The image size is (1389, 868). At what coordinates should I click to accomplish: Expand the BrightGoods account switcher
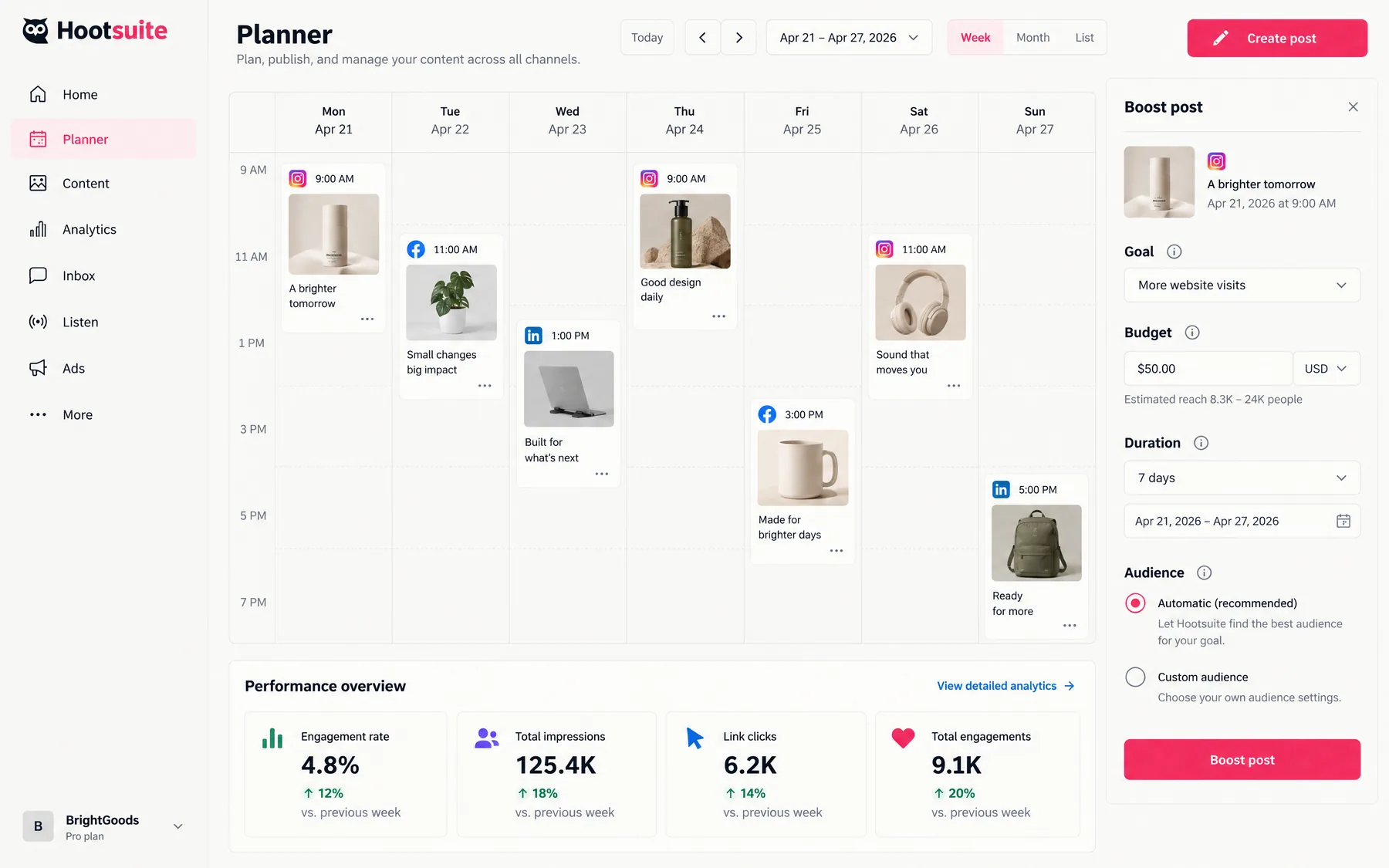pos(178,826)
